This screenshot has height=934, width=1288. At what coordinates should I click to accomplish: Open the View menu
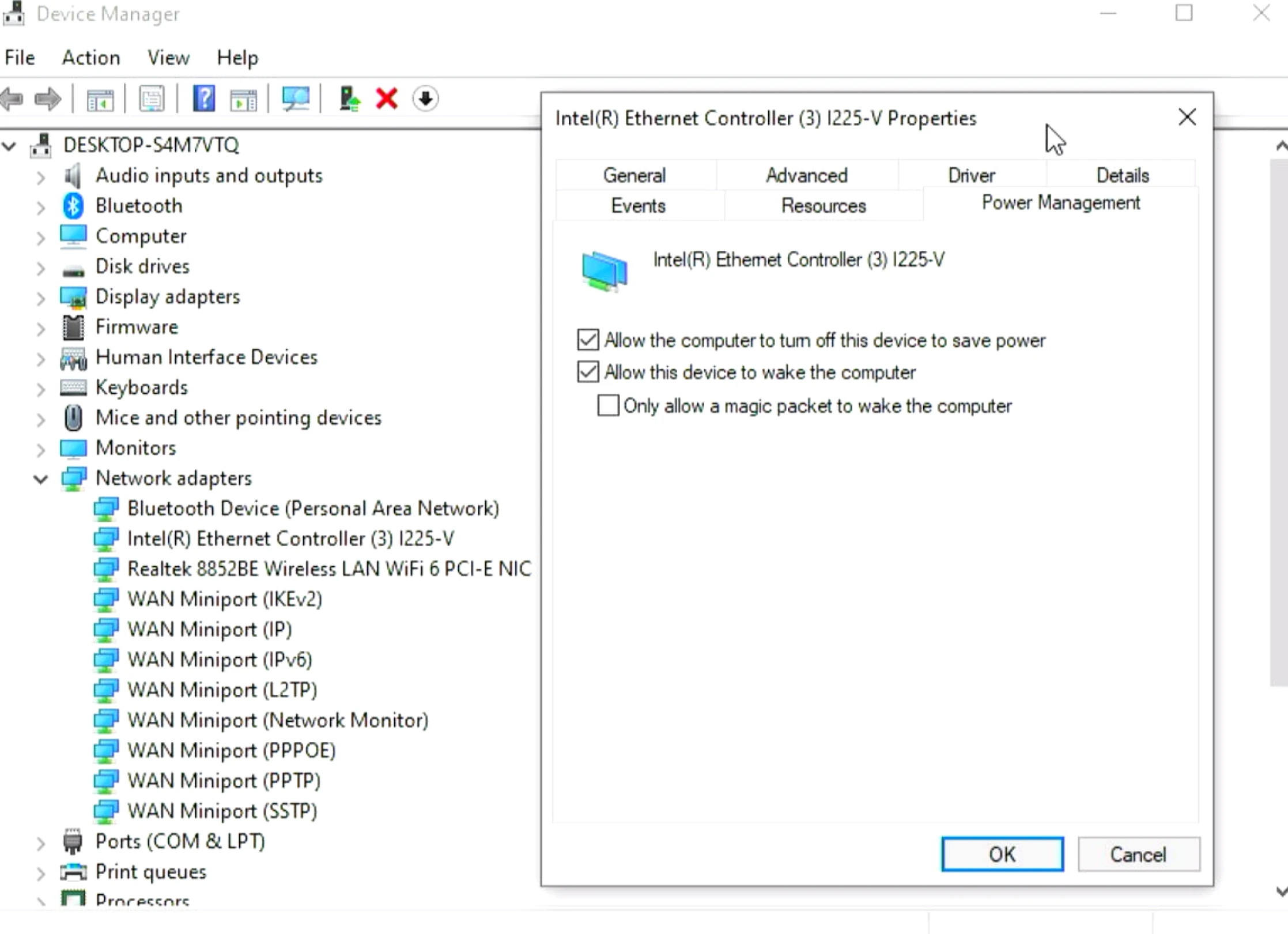tap(168, 58)
